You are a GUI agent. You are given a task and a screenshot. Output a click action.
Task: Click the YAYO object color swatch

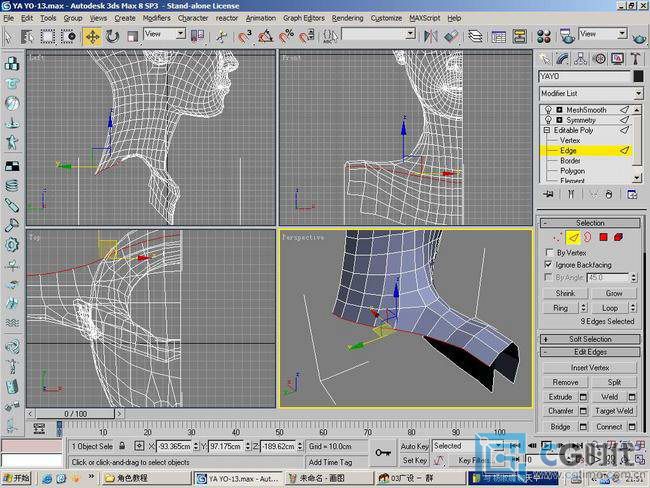(638, 76)
